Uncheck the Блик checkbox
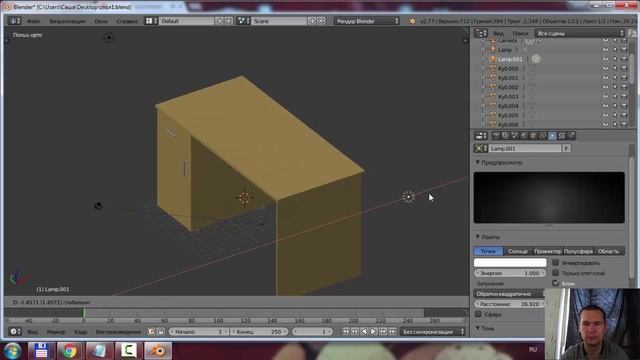The image size is (640, 360). [556, 283]
